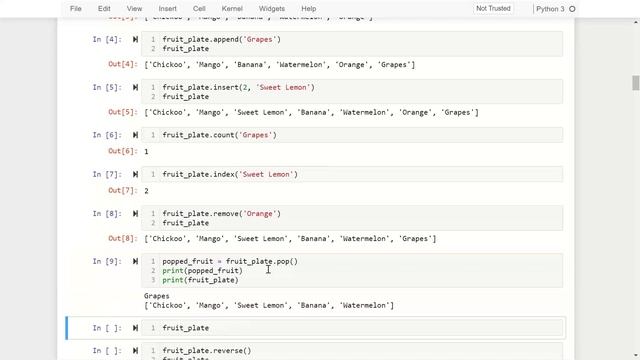Click the In [6] prompt label
The width and height of the screenshot is (640, 360).
pyautogui.click(x=107, y=135)
